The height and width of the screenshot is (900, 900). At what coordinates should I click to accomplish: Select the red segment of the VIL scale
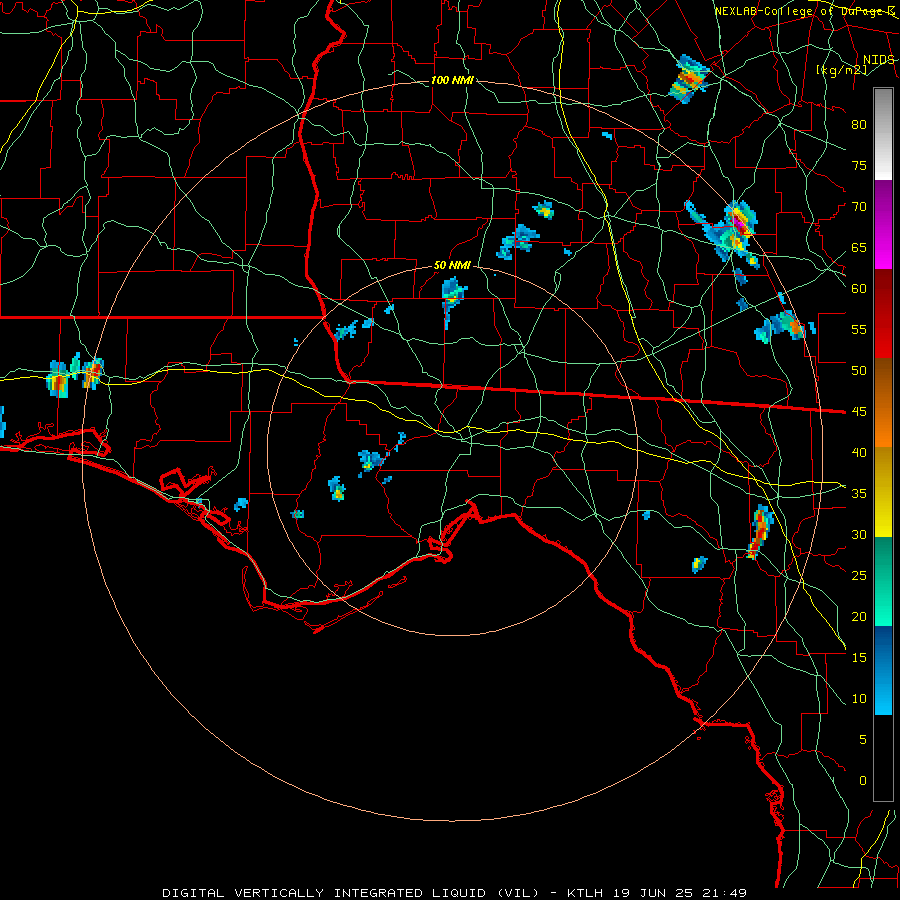(x=883, y=314)
